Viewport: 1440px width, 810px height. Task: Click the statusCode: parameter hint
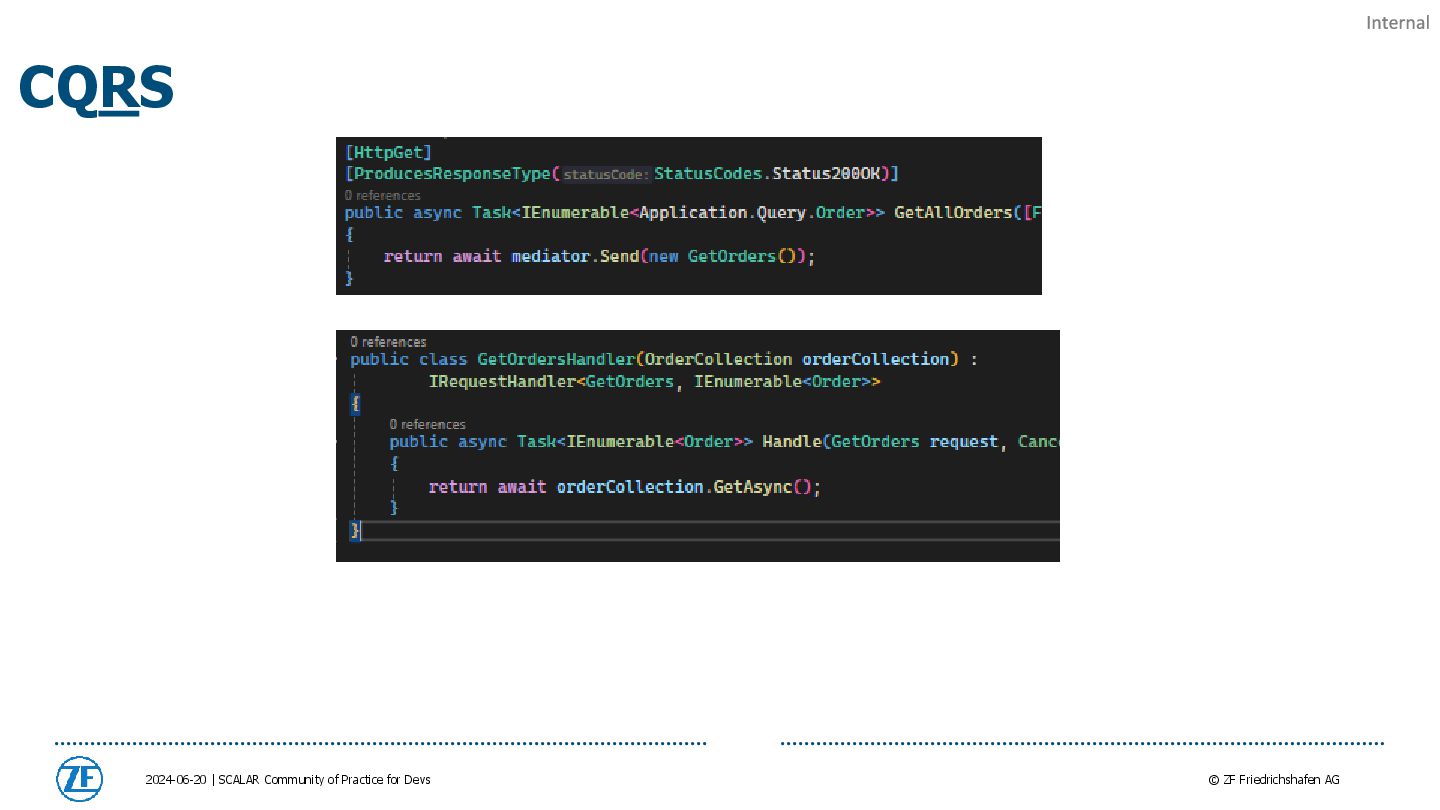(606, 175)
